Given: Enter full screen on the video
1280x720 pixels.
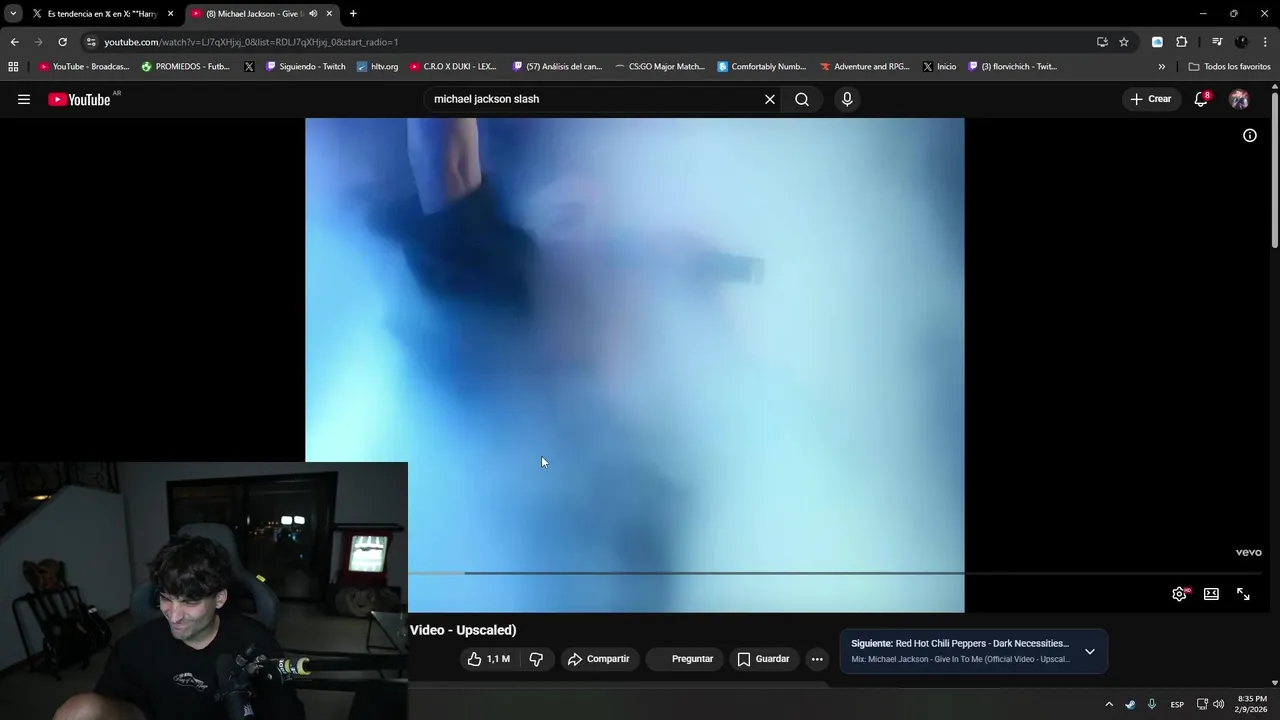Looking at the screenshot, I should pos(1243,594).
